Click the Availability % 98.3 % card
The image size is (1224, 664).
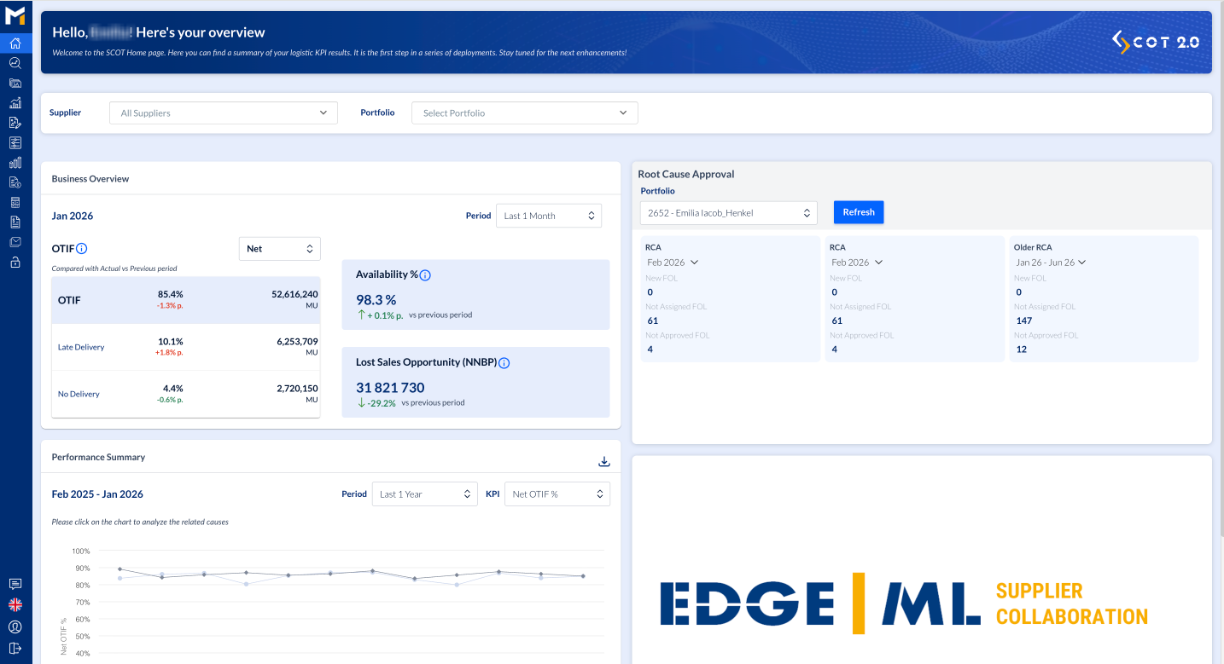point(476,294)
